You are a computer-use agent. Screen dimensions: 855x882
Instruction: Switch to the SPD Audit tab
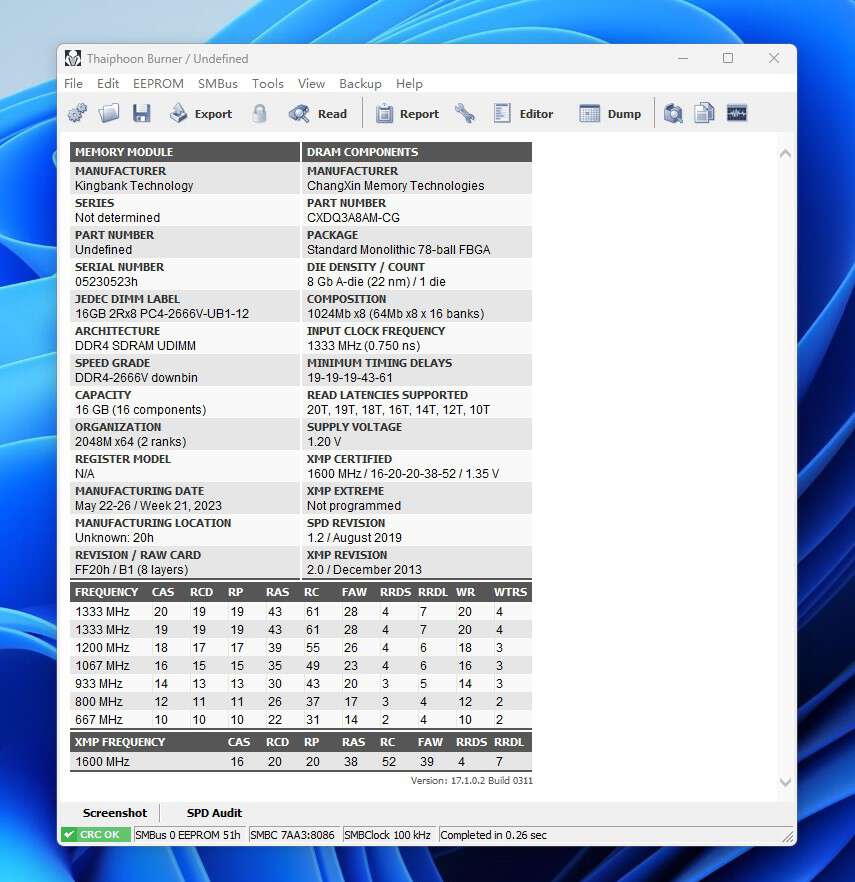click(214, 813)
